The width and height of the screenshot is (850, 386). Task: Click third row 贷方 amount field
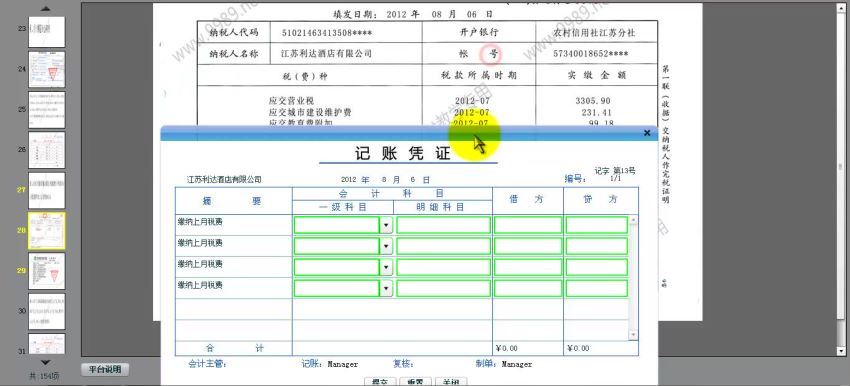[x=597, y=267]
